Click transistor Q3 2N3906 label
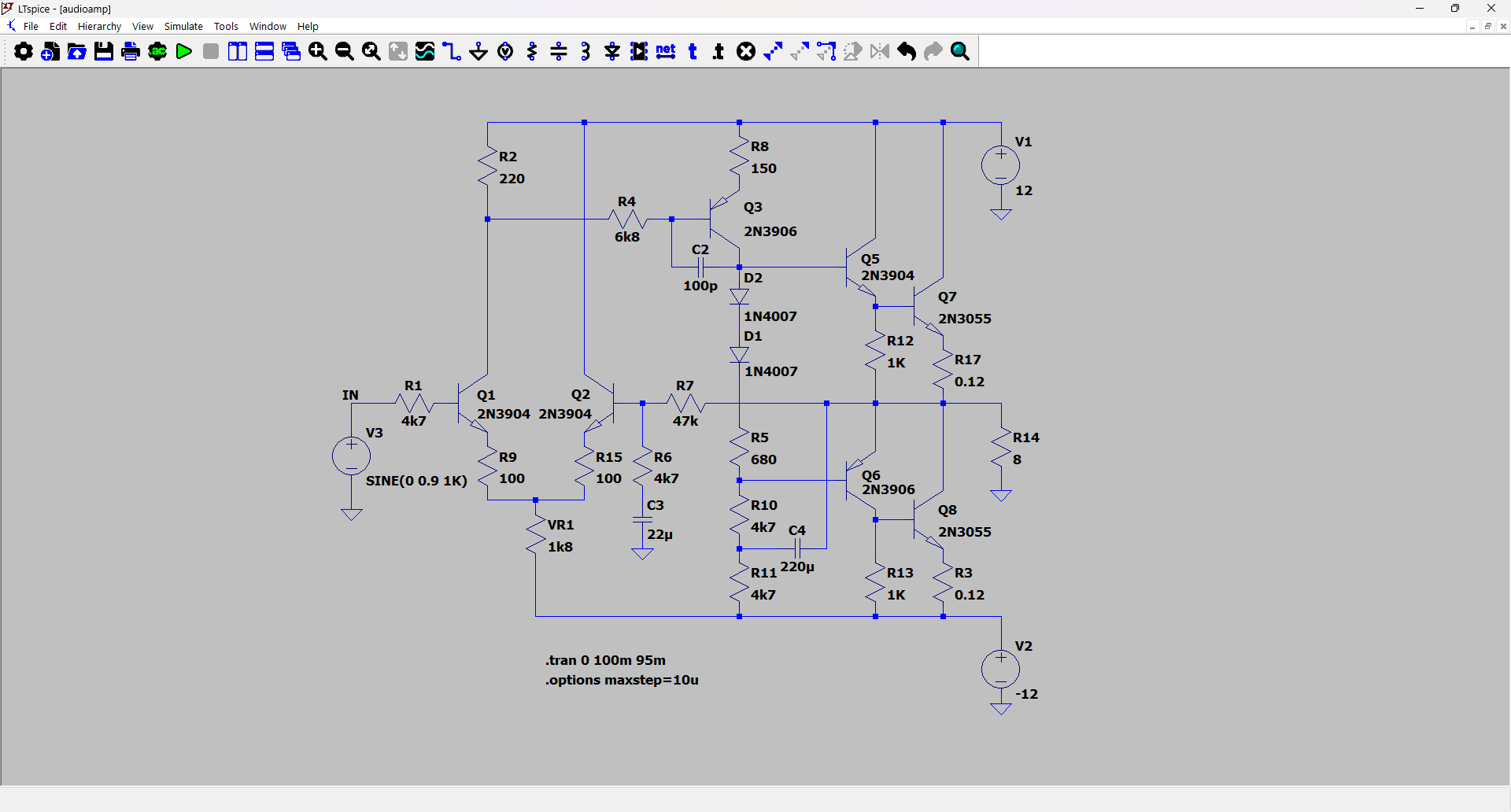 click(x=770, y=231)
